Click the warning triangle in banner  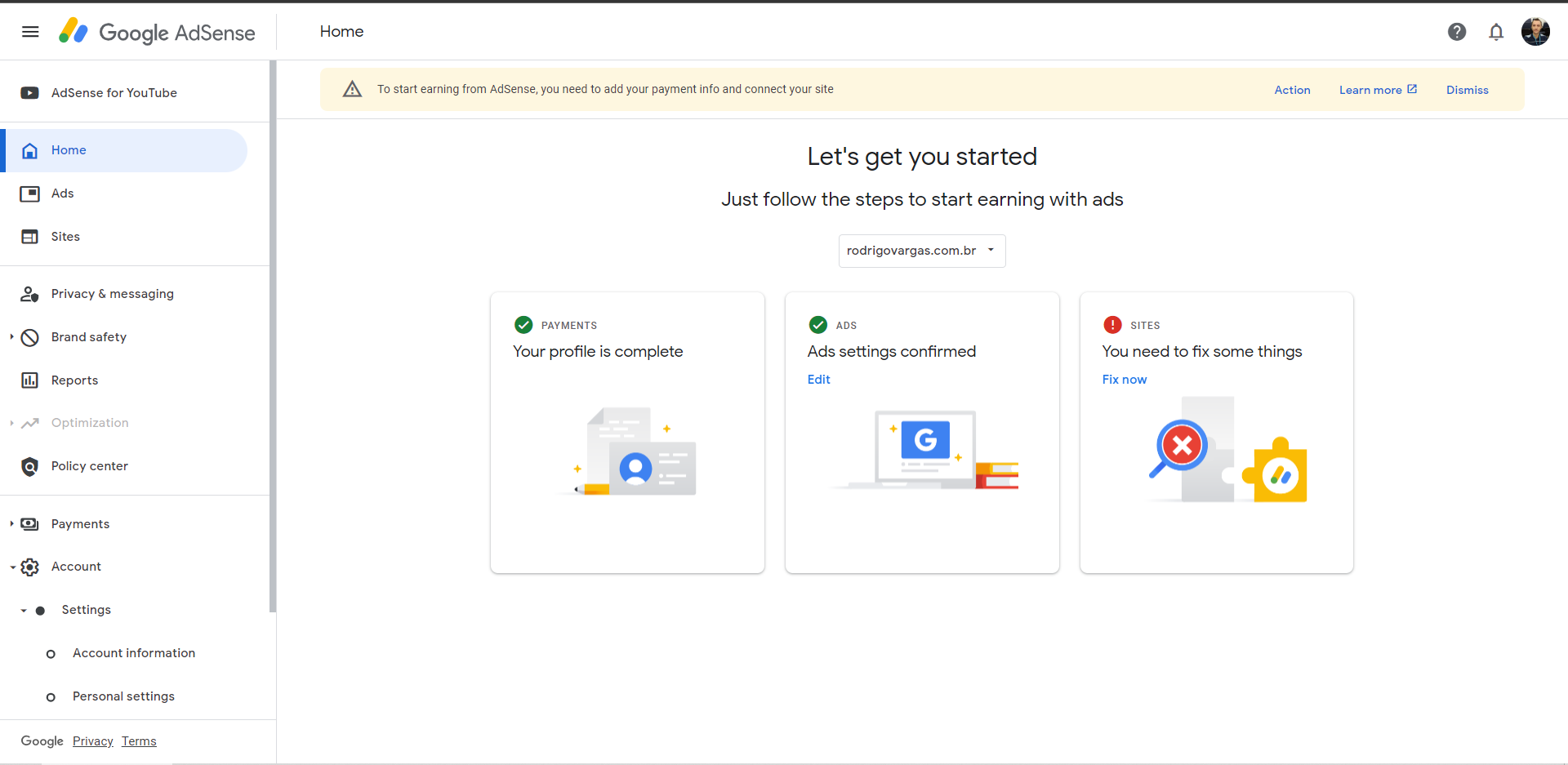pos(352,89)
